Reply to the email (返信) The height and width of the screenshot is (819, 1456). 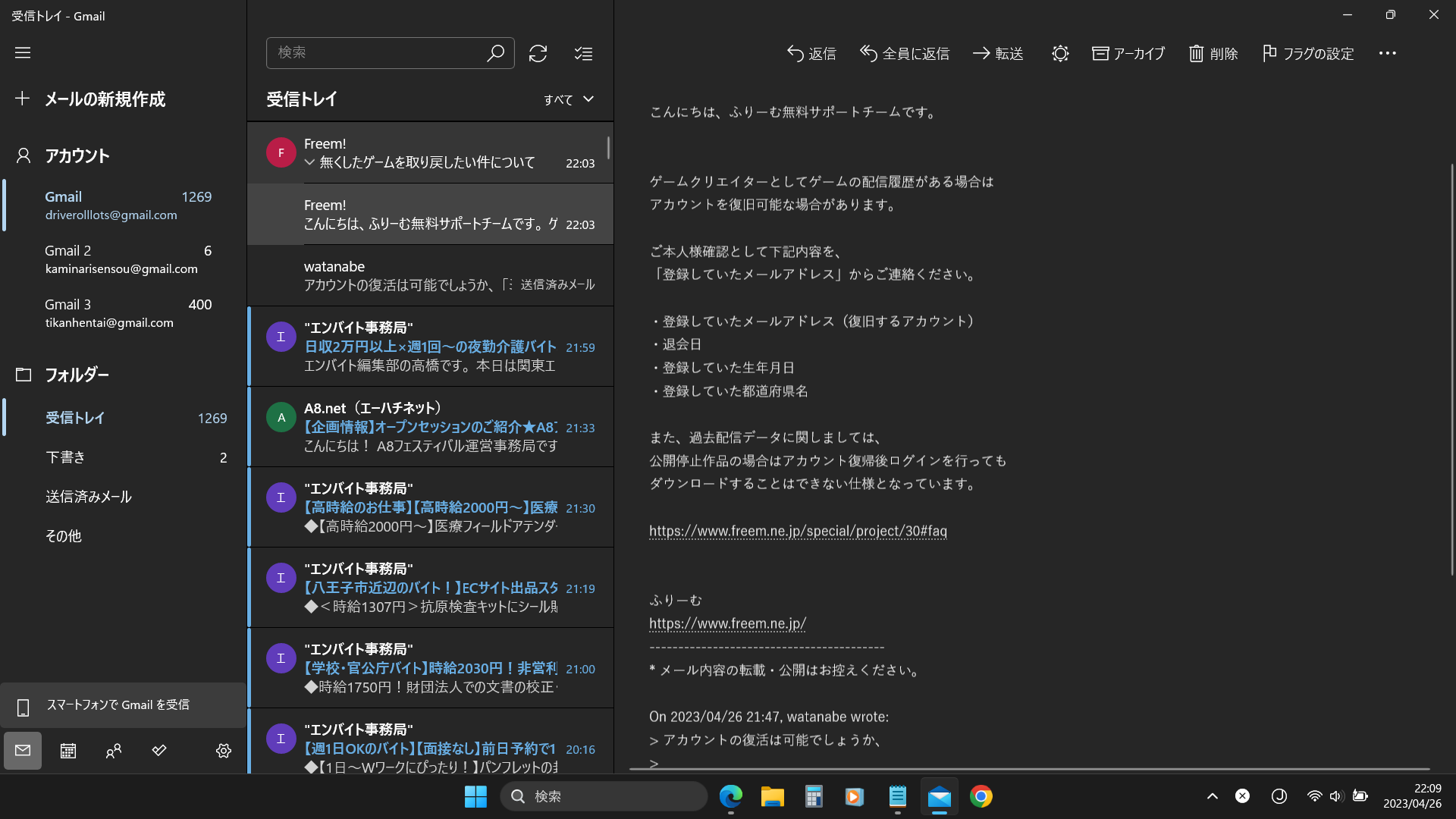click(x=811, y=53)
